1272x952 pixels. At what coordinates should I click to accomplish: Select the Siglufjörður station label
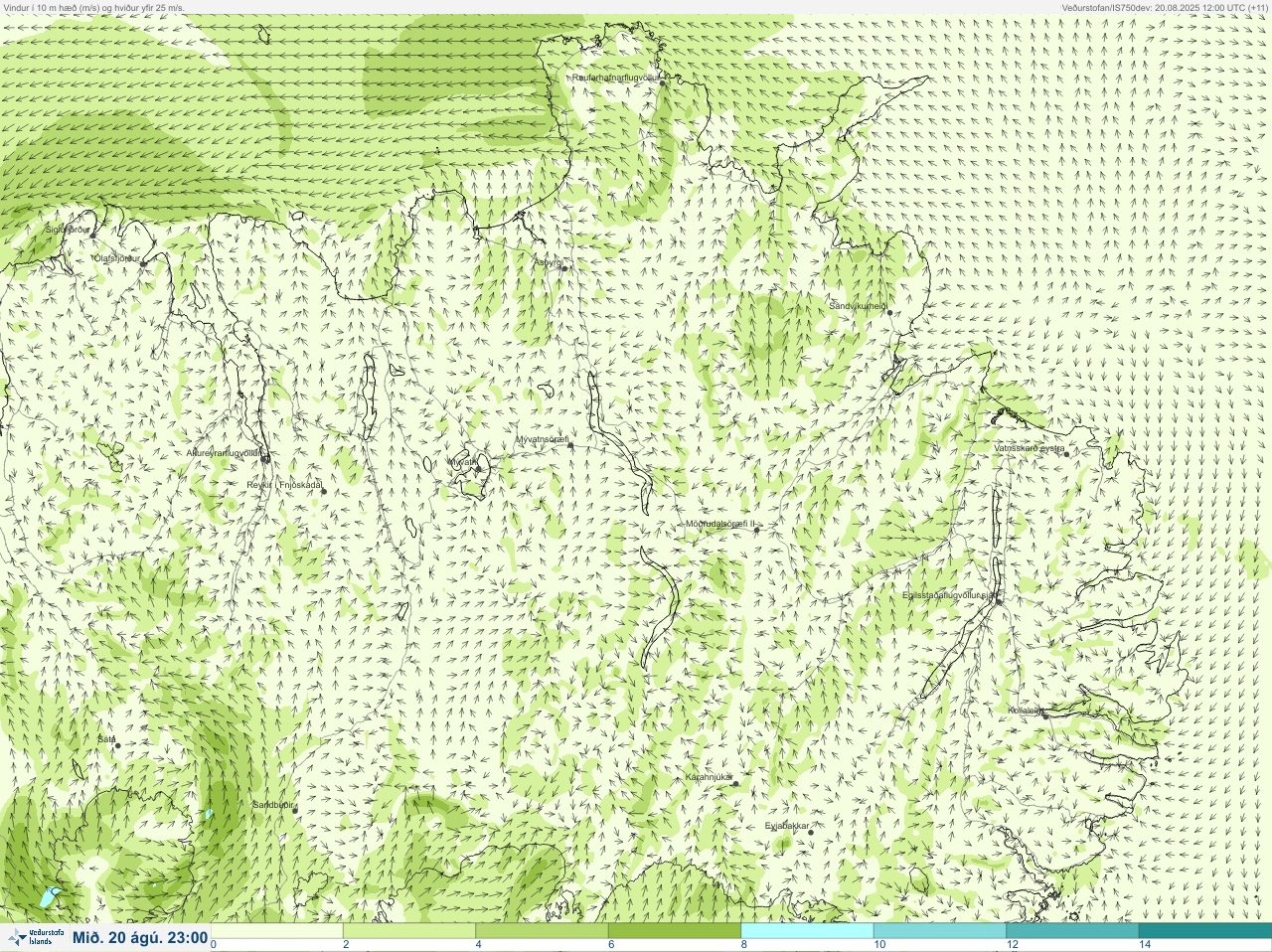(69, 230)
